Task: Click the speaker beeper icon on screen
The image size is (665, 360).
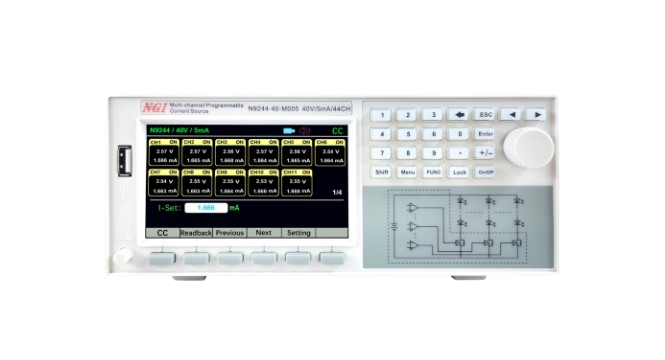Action: click(305, 131)
